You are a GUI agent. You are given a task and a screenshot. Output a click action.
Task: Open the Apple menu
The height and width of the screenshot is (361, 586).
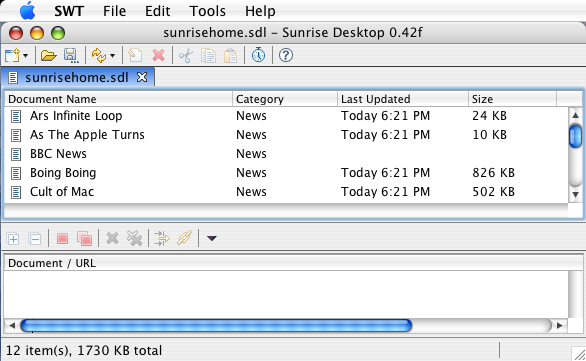pos(27,10)
